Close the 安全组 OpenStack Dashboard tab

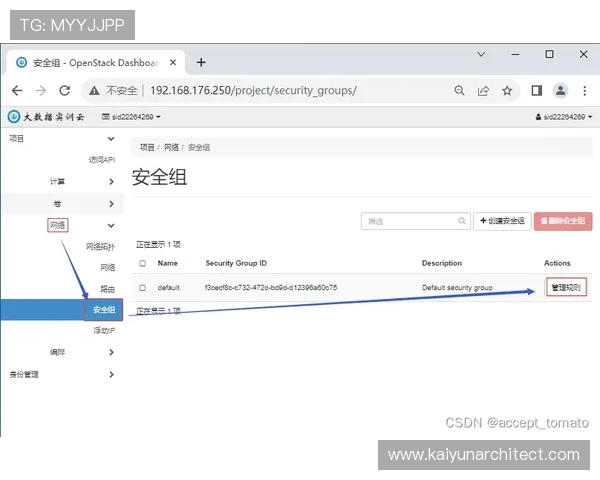(x=173, y=62)
